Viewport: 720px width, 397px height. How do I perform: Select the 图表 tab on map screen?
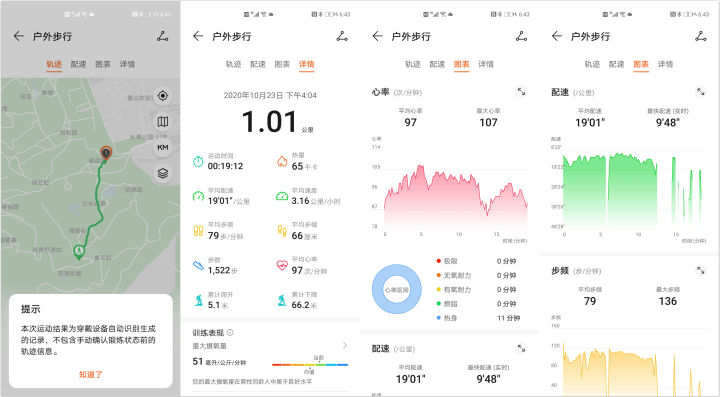click(x=103, y=64)
